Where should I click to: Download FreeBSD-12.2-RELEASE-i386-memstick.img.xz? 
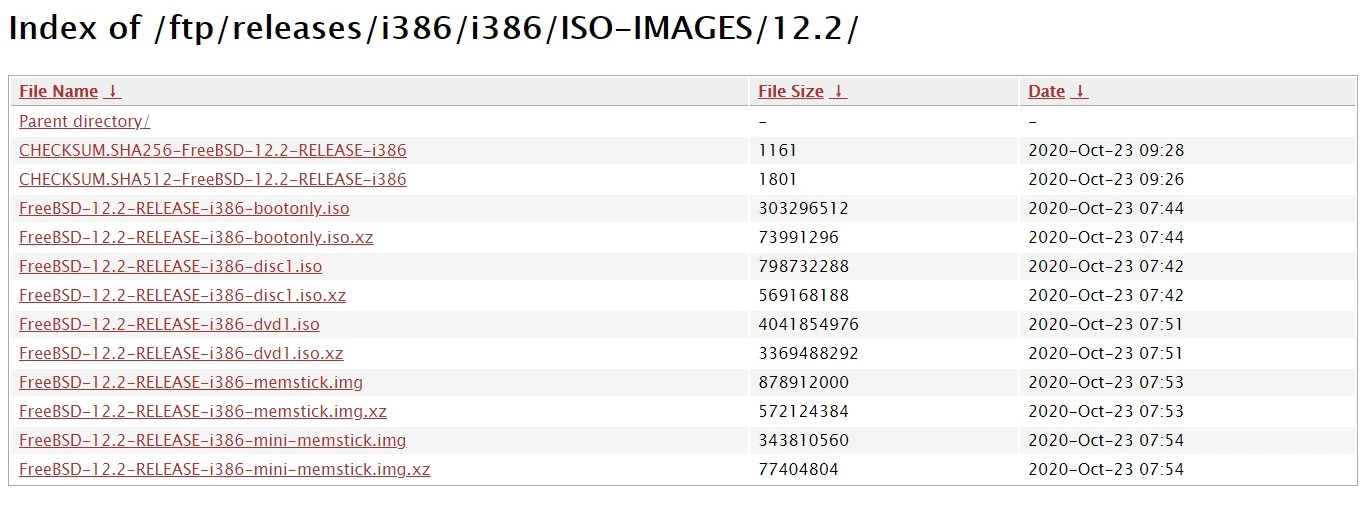click(203, 411)
